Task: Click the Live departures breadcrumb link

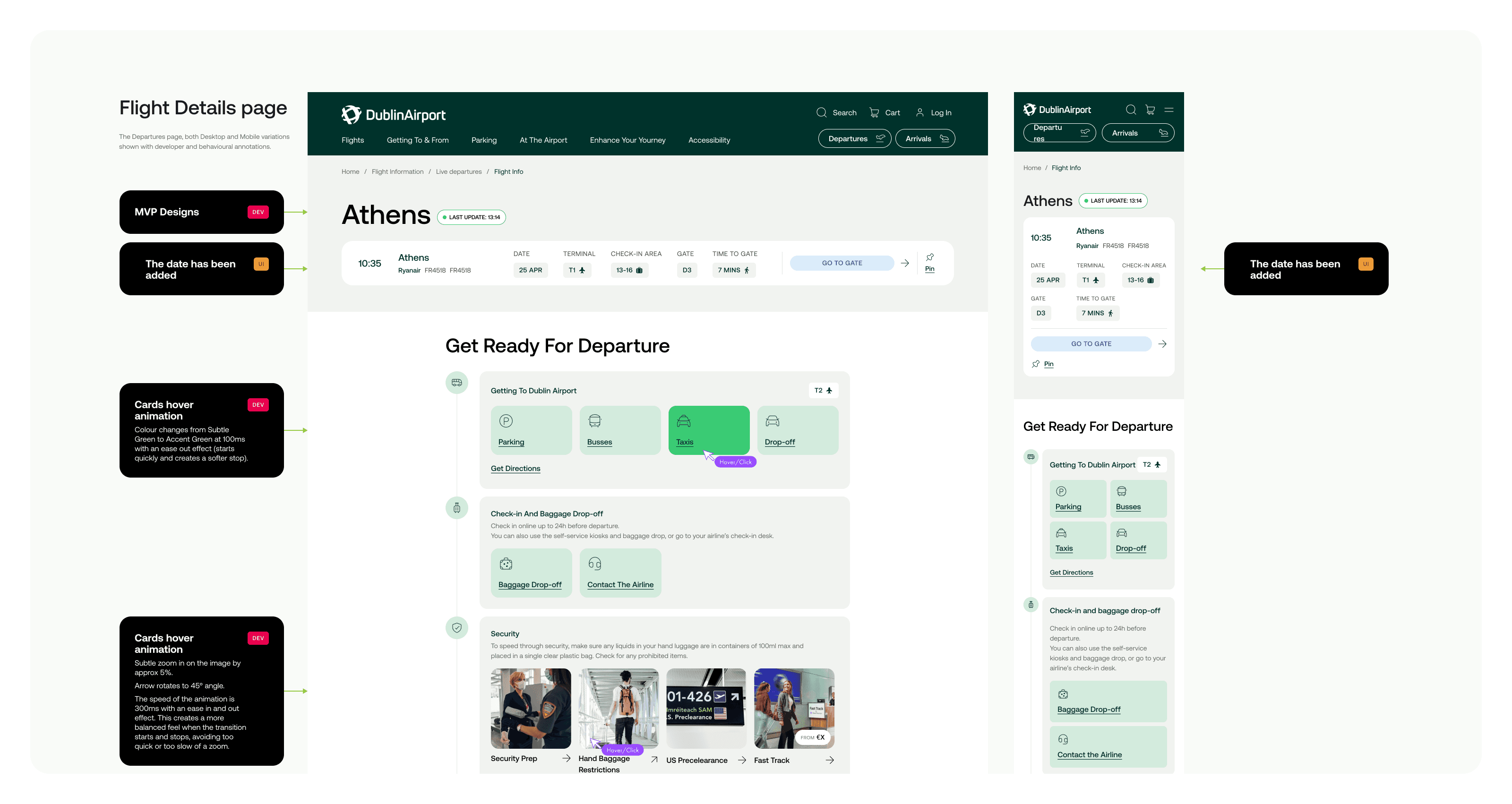Action: pyautogui.click(x=458, y=172)
